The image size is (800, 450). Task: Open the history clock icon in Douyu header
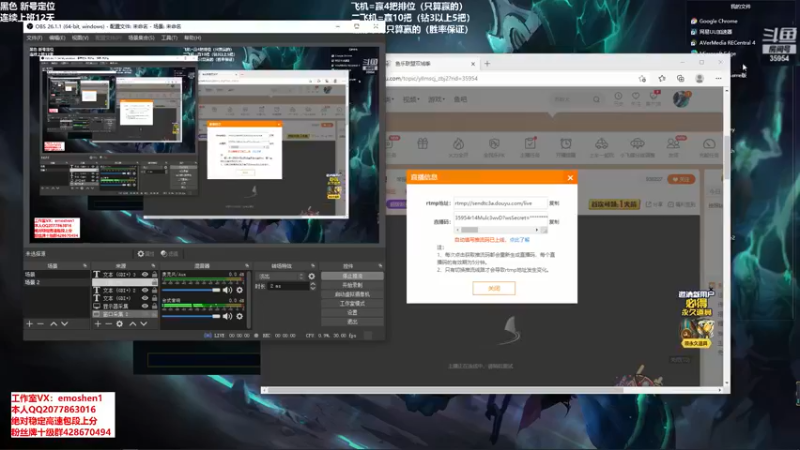click(618, 96)
